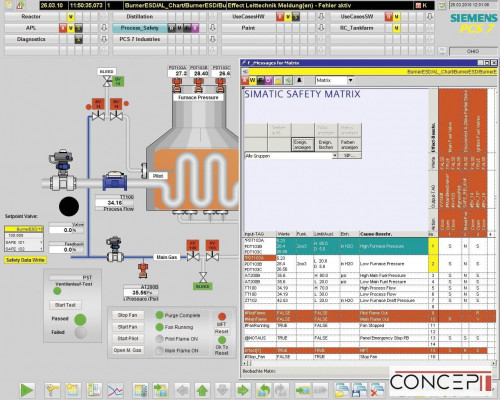The width and height of the screenshot is (500, 400).
Task: Click the Safety Data Write button
Action: (25, 260)
